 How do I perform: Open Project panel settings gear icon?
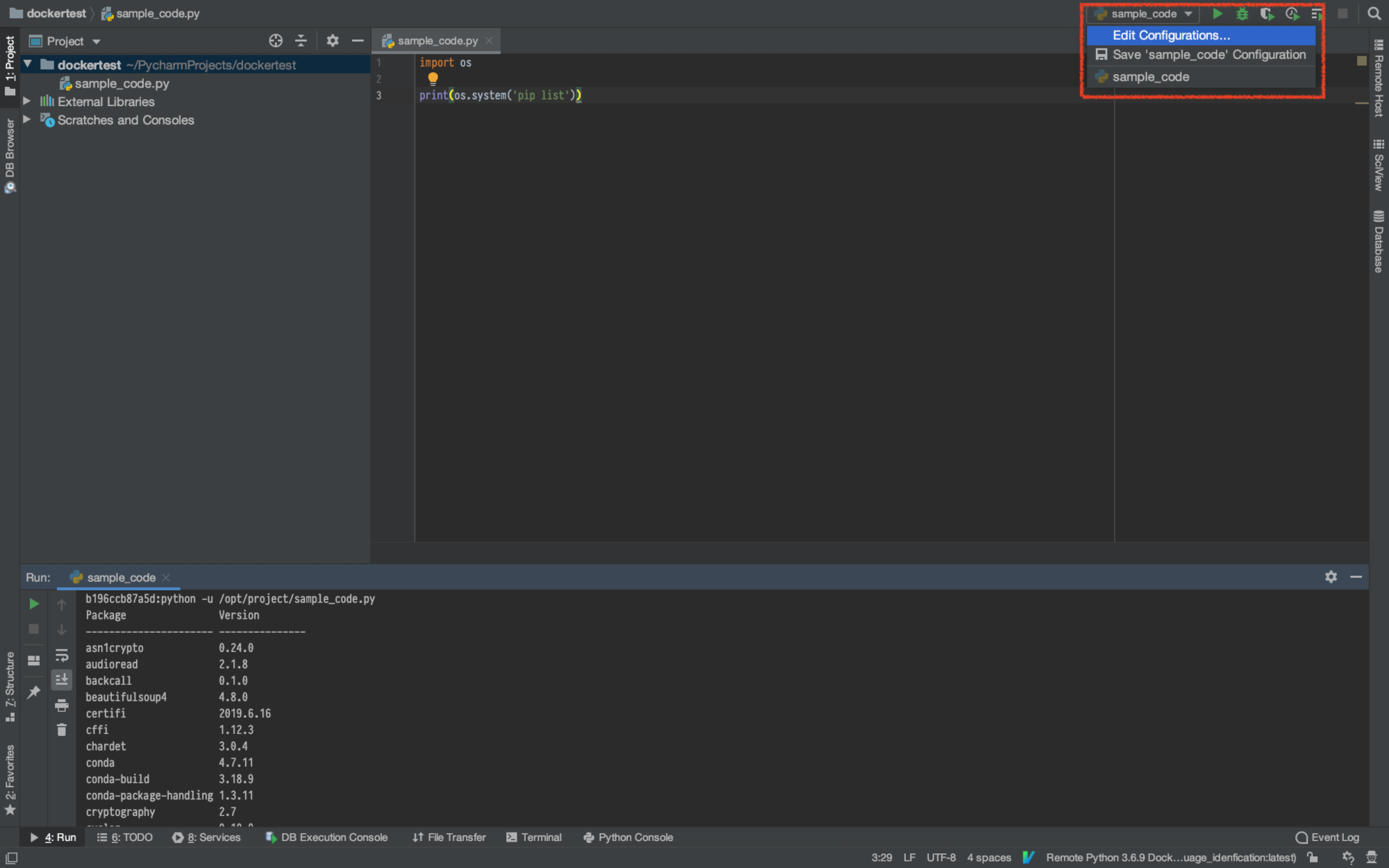tap(333, 40)
